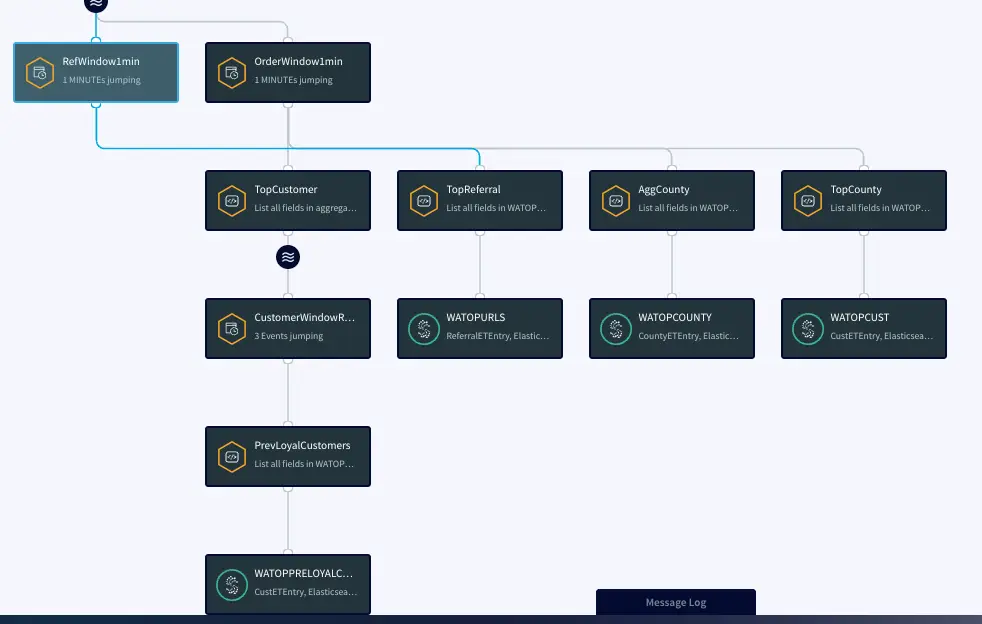Click the TopReferral query hexagon icon
This screenshot has height=624, width=982.
point(424,200)
